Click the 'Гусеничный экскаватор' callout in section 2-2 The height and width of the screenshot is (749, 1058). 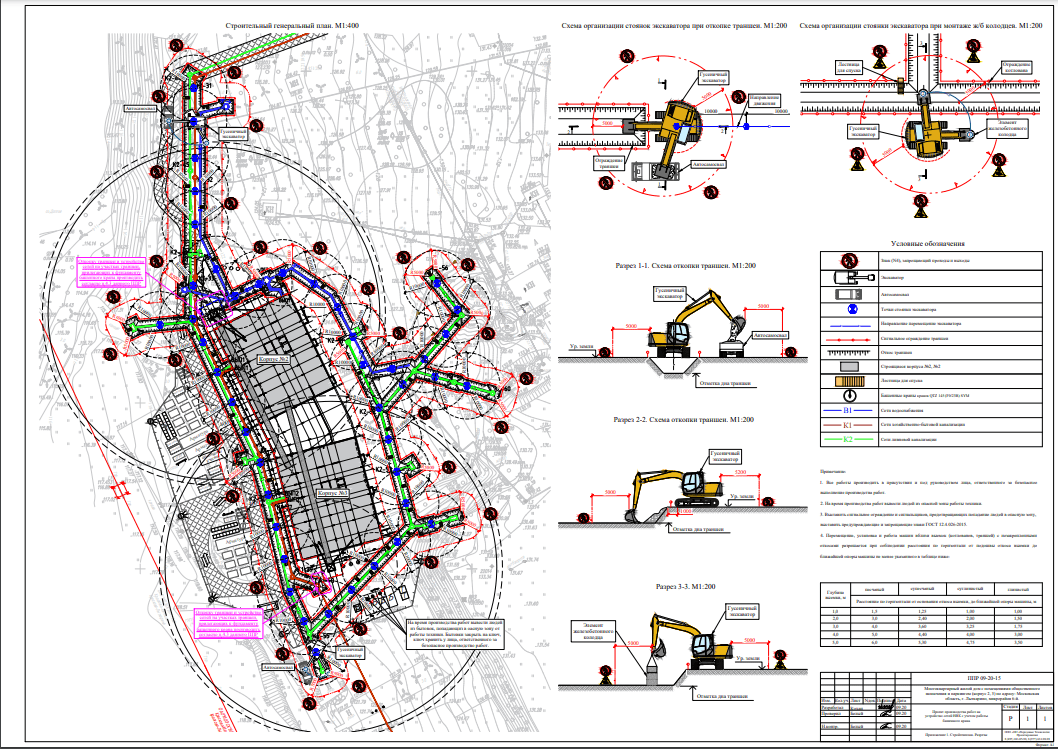725,455
